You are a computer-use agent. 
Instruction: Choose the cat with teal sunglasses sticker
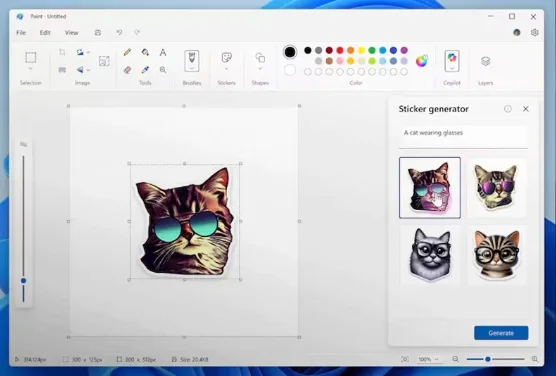click(430, 188)
